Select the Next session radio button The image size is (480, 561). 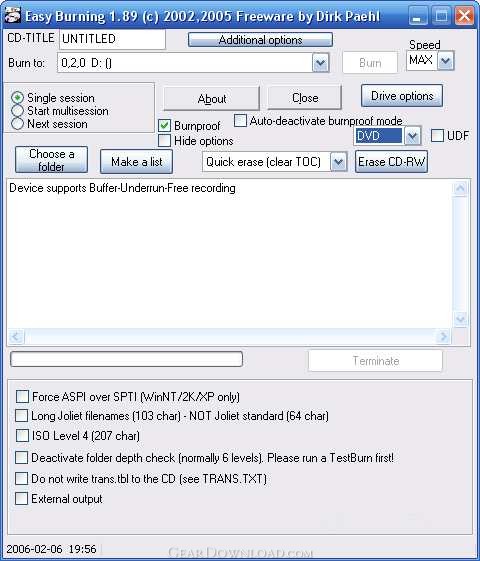point(18,124)
